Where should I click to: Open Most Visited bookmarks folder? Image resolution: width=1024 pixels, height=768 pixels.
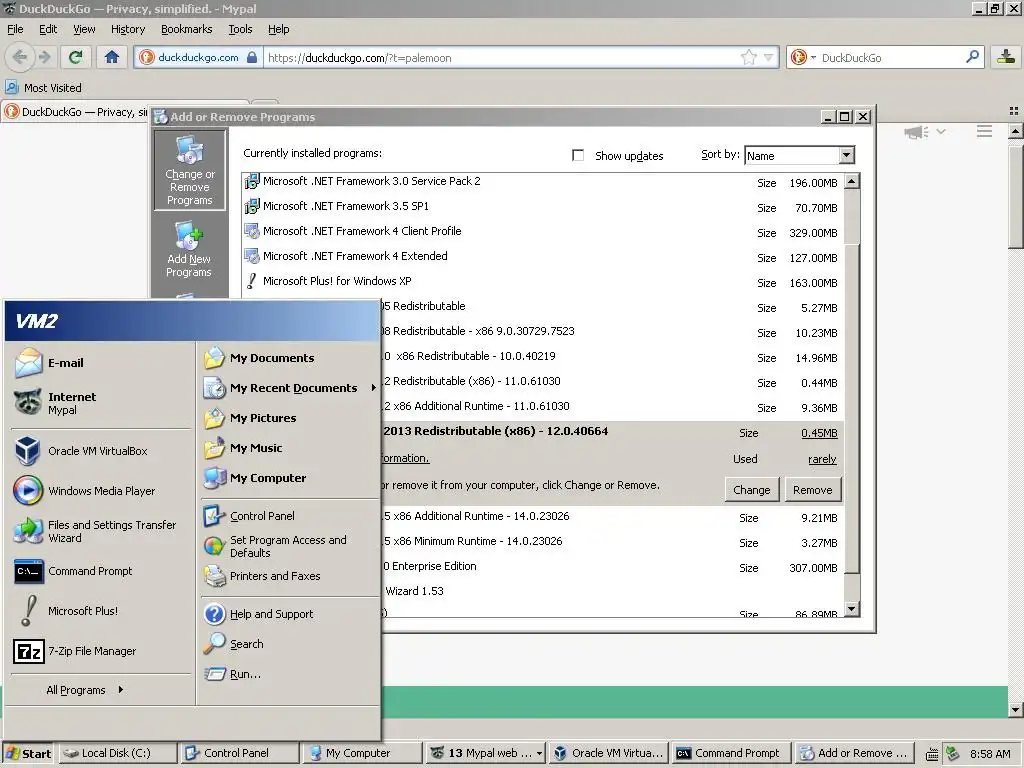[x=43, y=88]
